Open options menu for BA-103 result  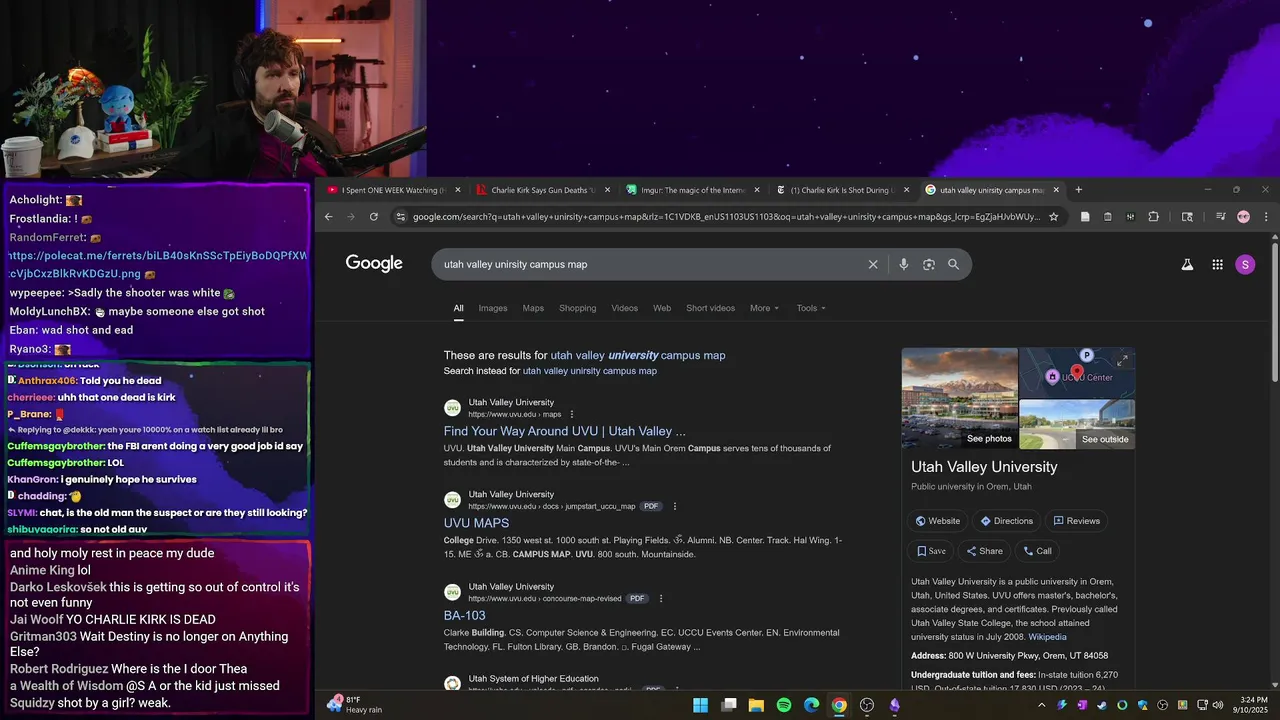[x=661, y=598]
